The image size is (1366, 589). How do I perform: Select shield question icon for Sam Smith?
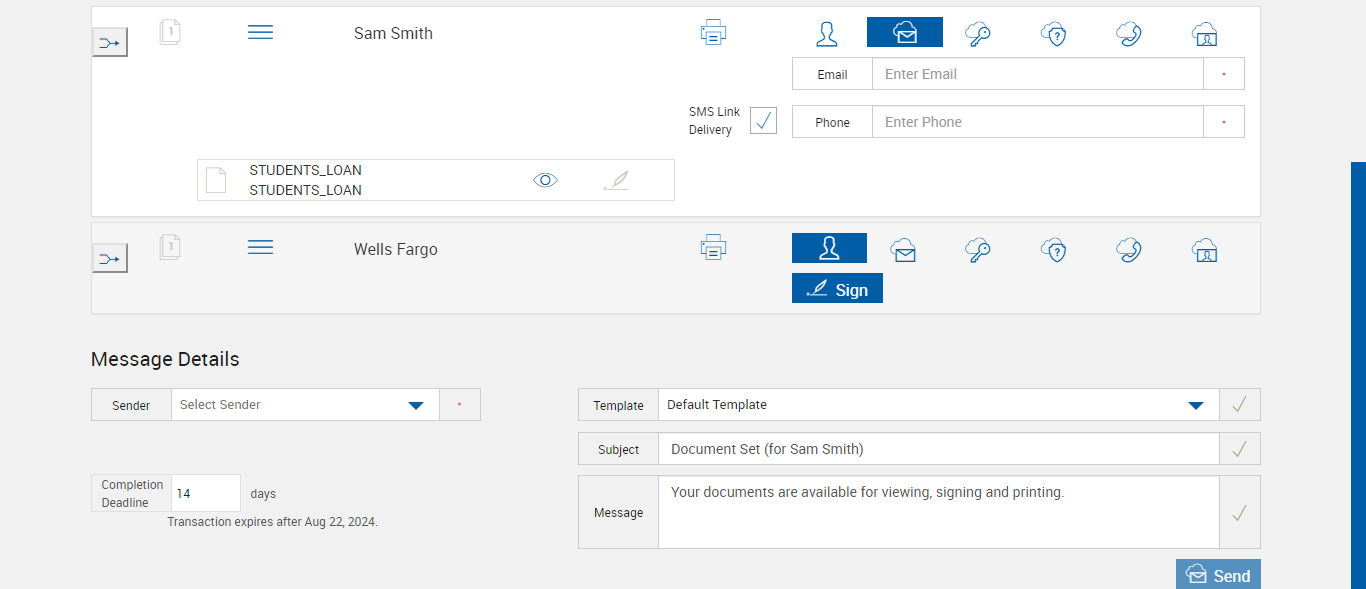click(x=1054, y=34)
